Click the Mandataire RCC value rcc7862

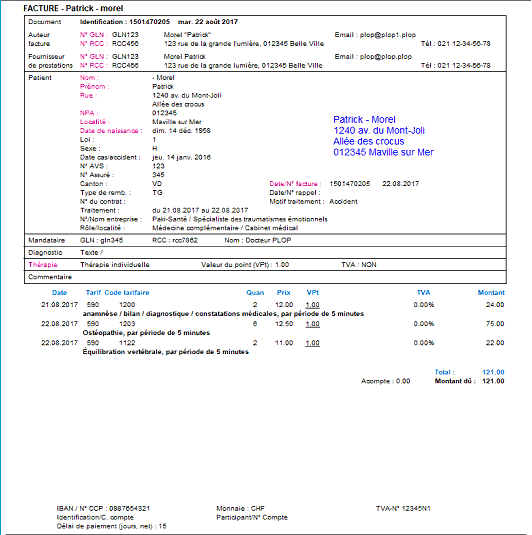tap(185, 241)
